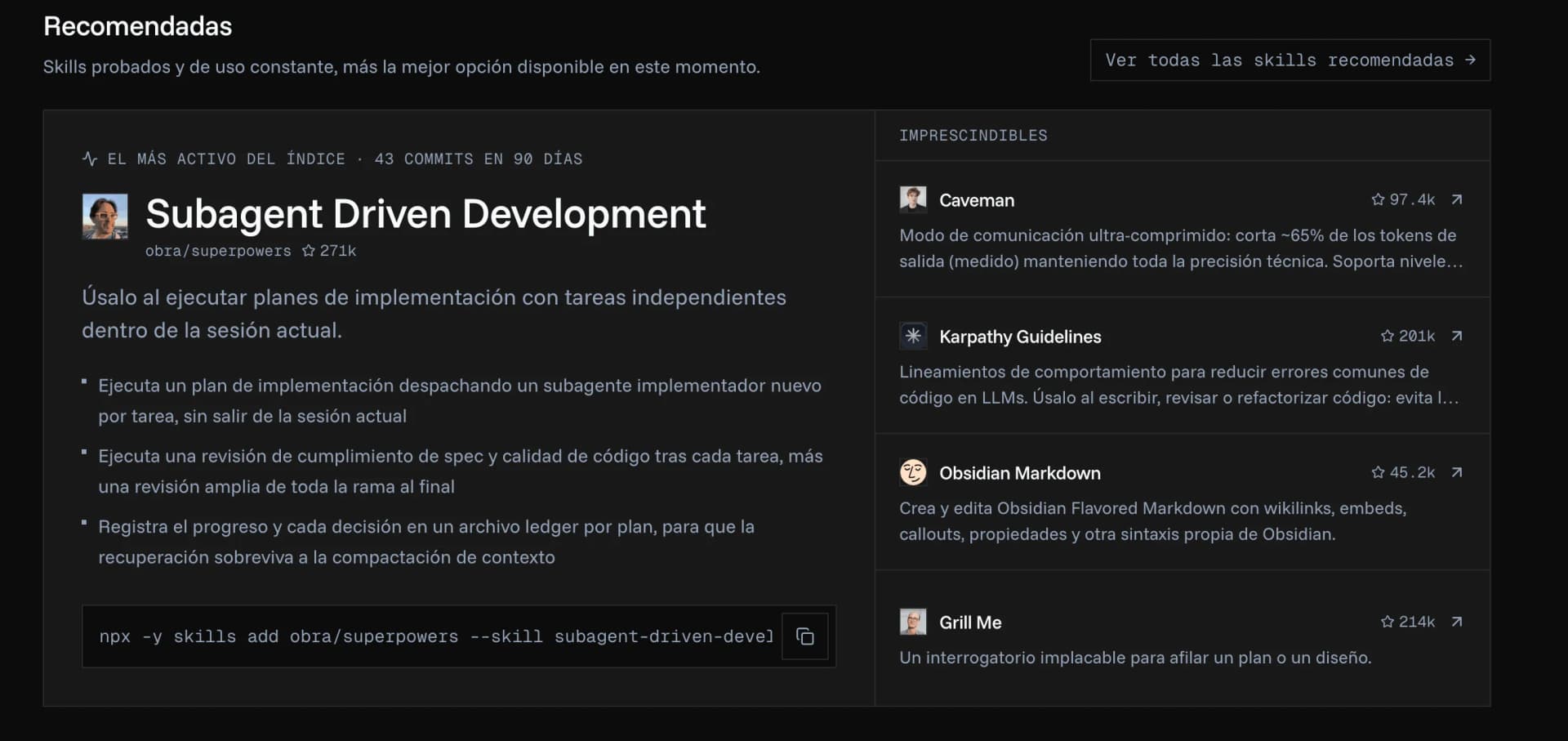Click the Recomendadas section heading

138,26
